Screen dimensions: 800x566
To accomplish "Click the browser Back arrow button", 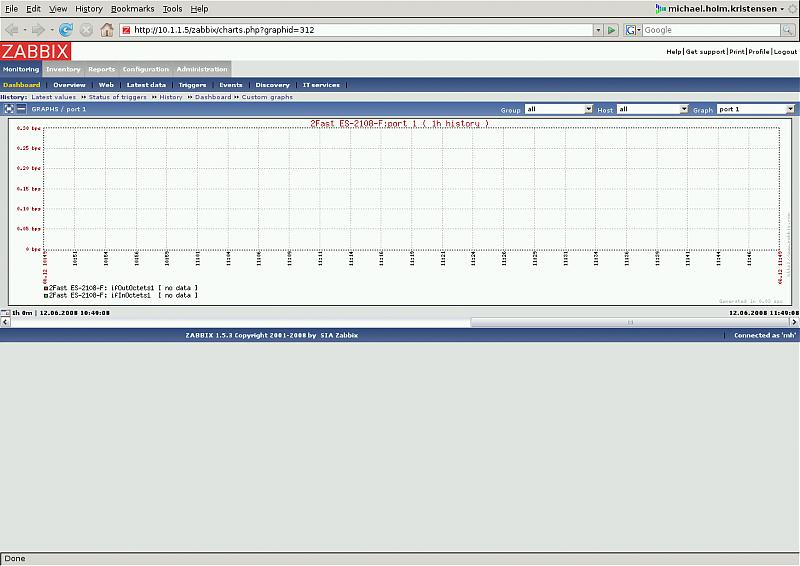I will [12, 30].
